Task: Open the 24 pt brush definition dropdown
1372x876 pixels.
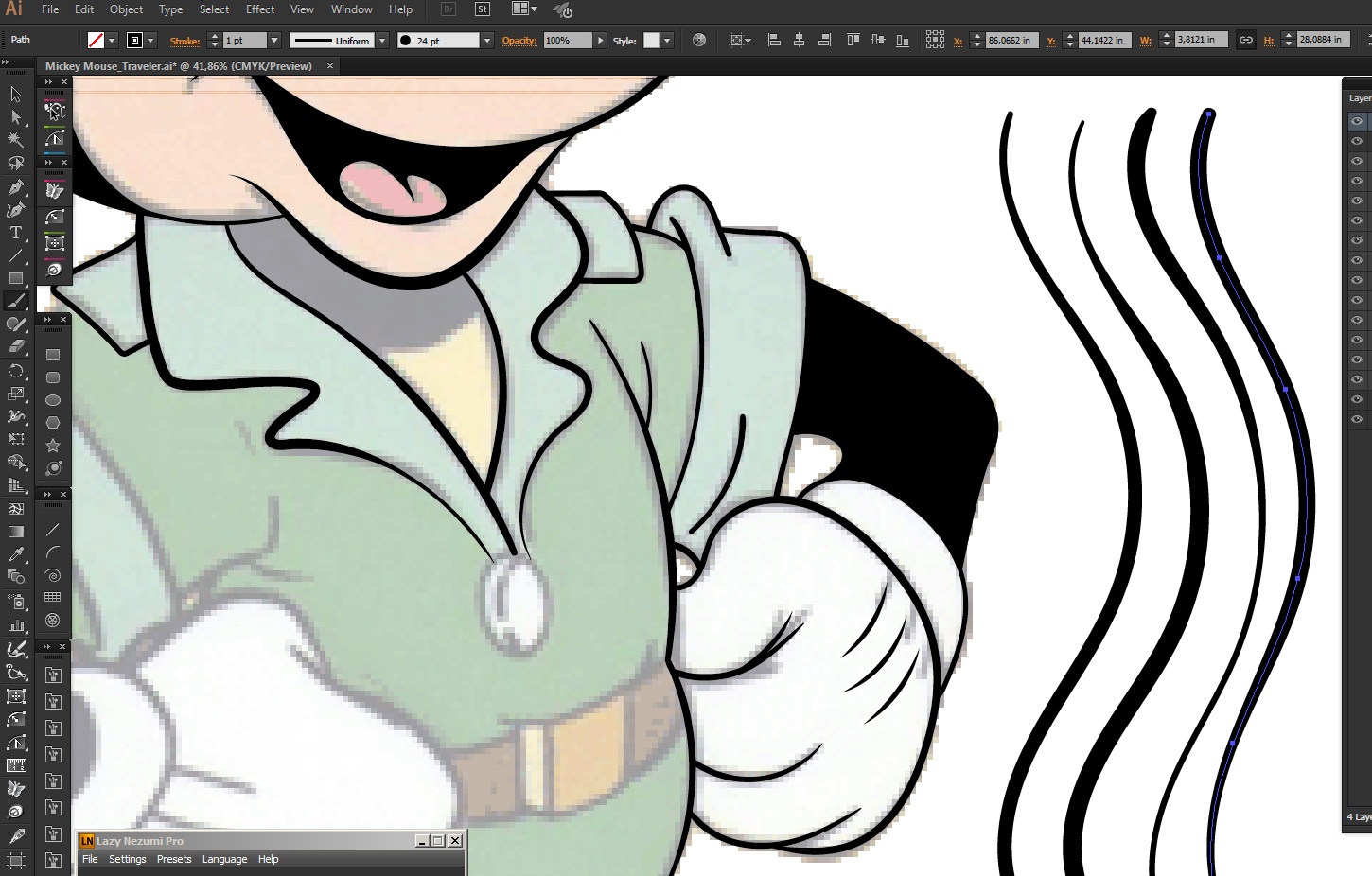Action: tap(487, 41)
